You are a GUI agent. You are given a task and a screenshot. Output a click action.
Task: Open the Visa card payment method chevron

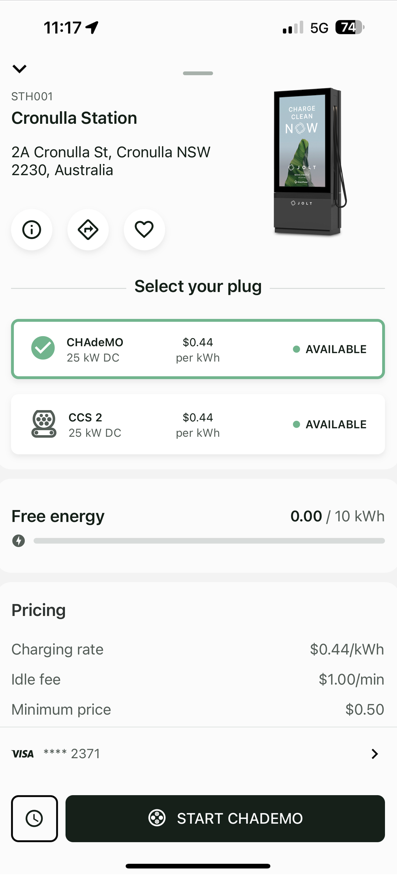tap(375, 754)
